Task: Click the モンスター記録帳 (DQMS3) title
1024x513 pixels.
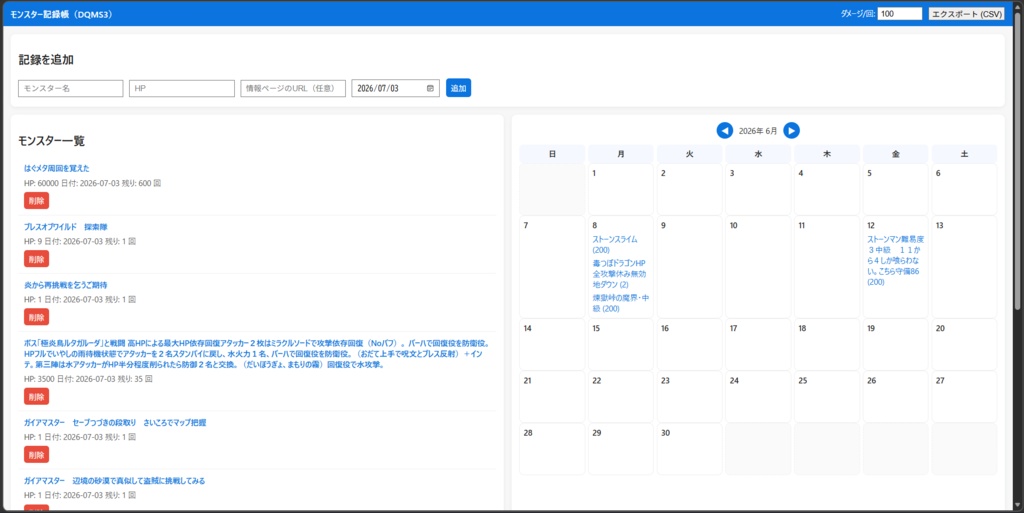Action: pyautogui.click(x=61, y=14)
